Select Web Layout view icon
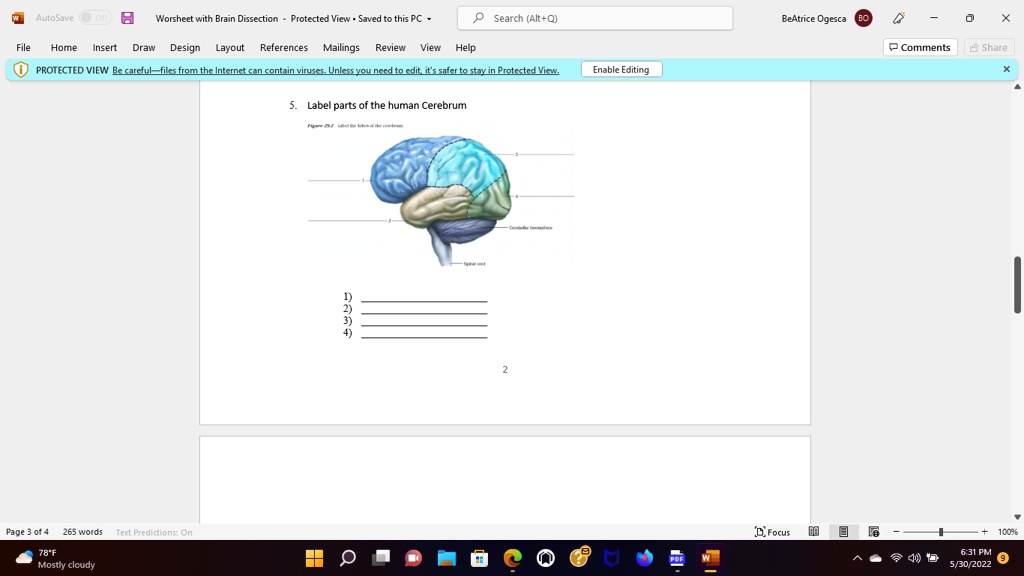Viewport: 1024px width, 576px height. click(874, 532)
